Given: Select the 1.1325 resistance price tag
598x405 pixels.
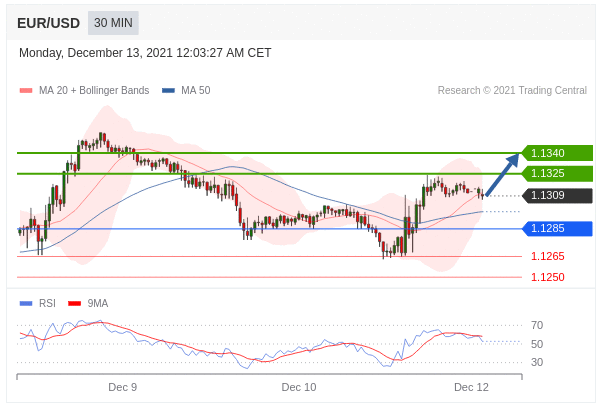Looking at the screenshot, I should (557, 174).
